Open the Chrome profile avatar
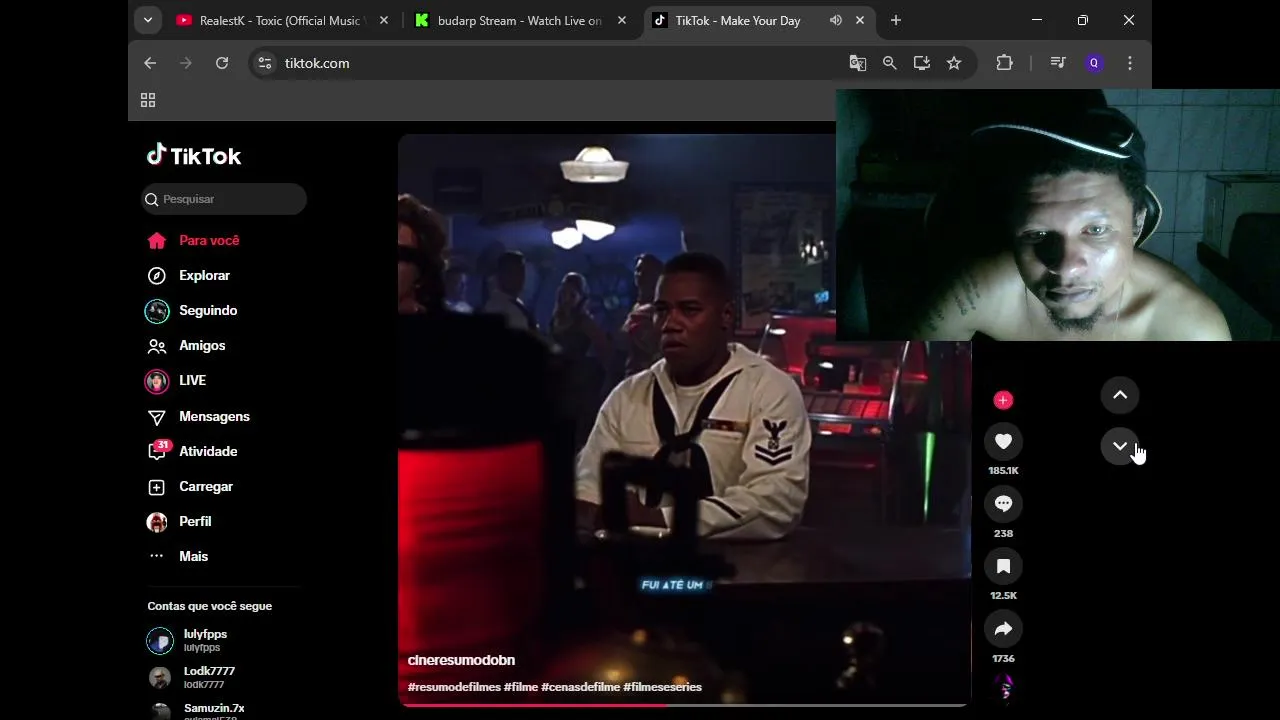Image resolution: width=1280 pixels, height=720 pixels. 1094,63
